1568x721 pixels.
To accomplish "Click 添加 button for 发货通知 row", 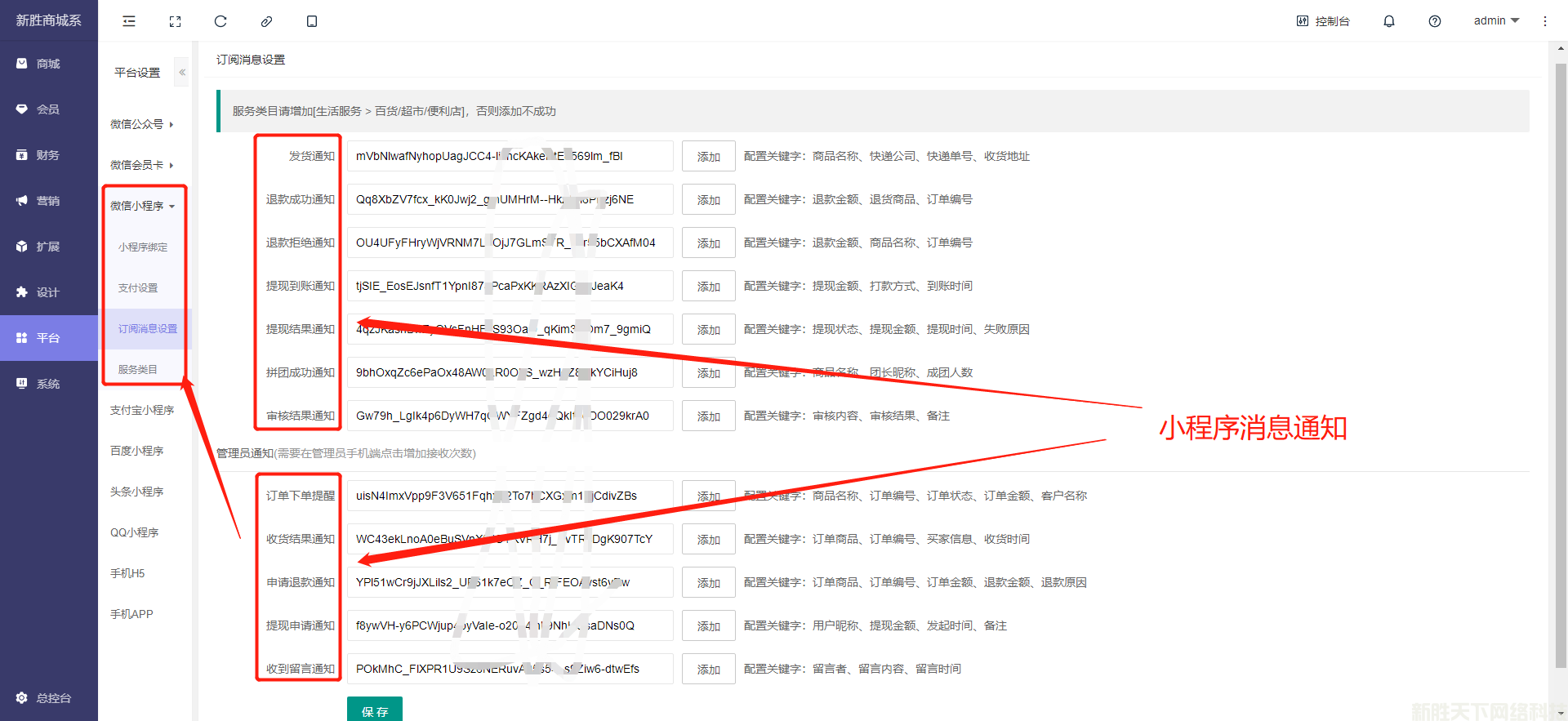I will (708, 157).
